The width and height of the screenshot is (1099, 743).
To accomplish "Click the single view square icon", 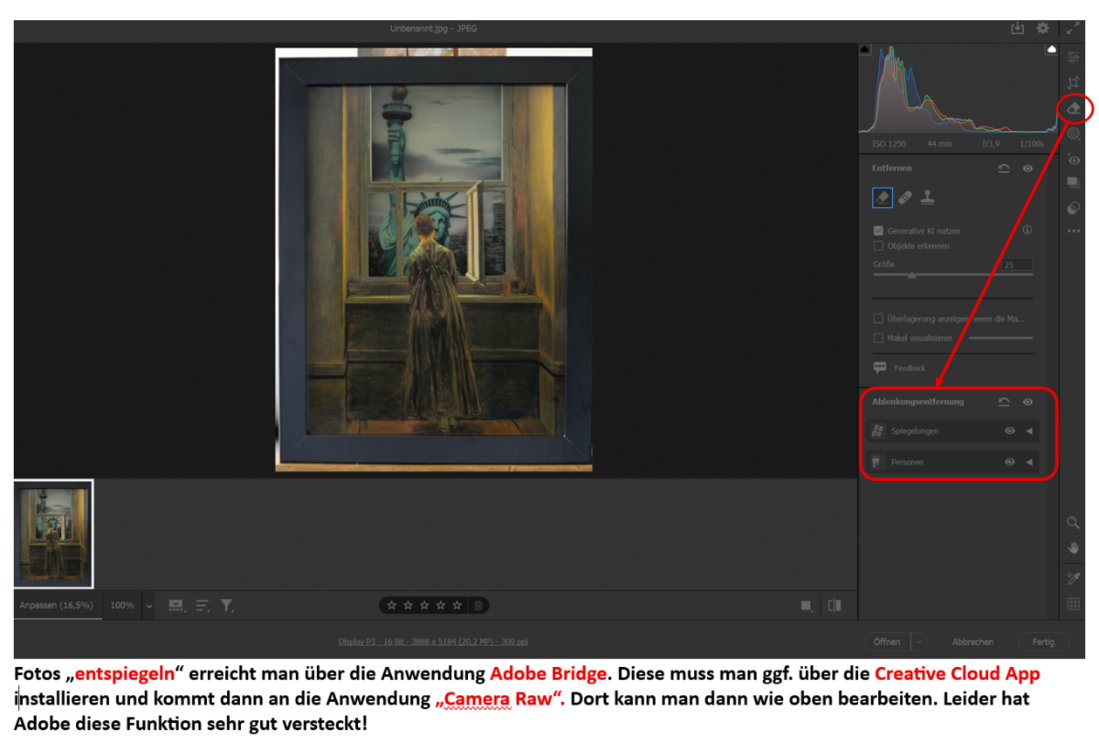I will [x=806, y=606].
